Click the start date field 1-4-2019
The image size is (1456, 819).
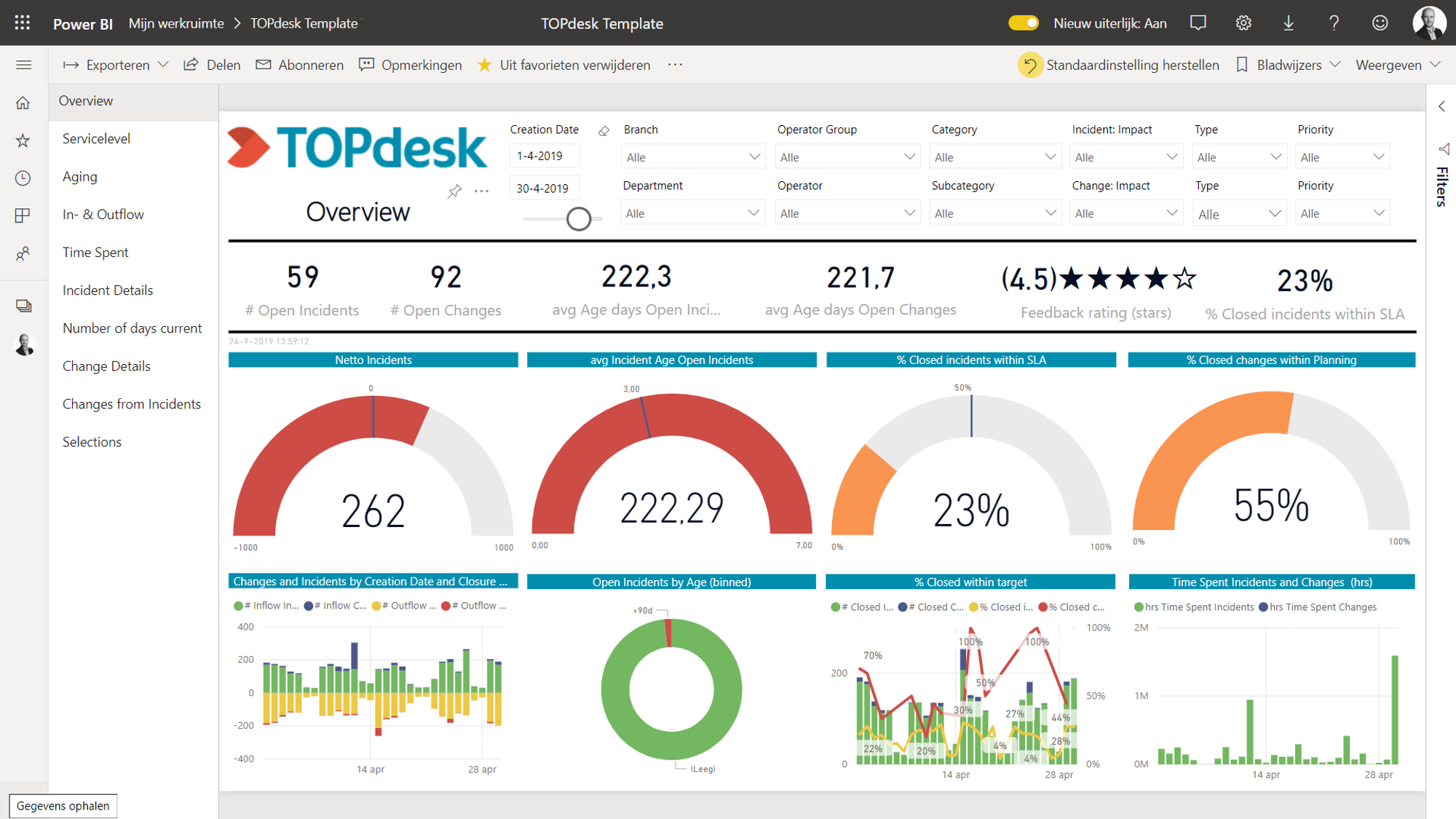click(x=545, y=156)
